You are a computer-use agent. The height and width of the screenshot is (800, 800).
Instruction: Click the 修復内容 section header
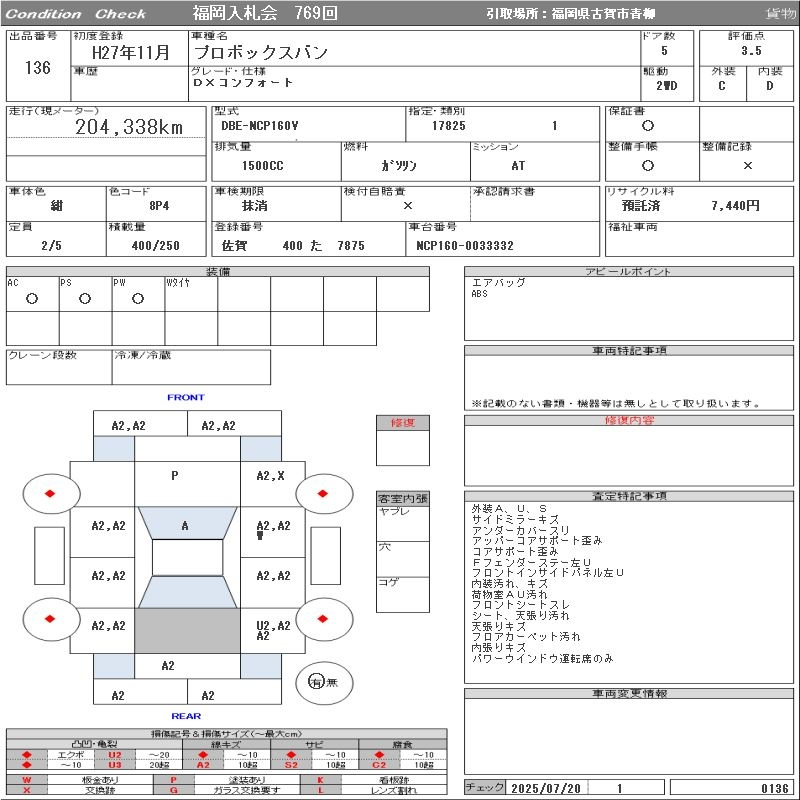point(629,420)
